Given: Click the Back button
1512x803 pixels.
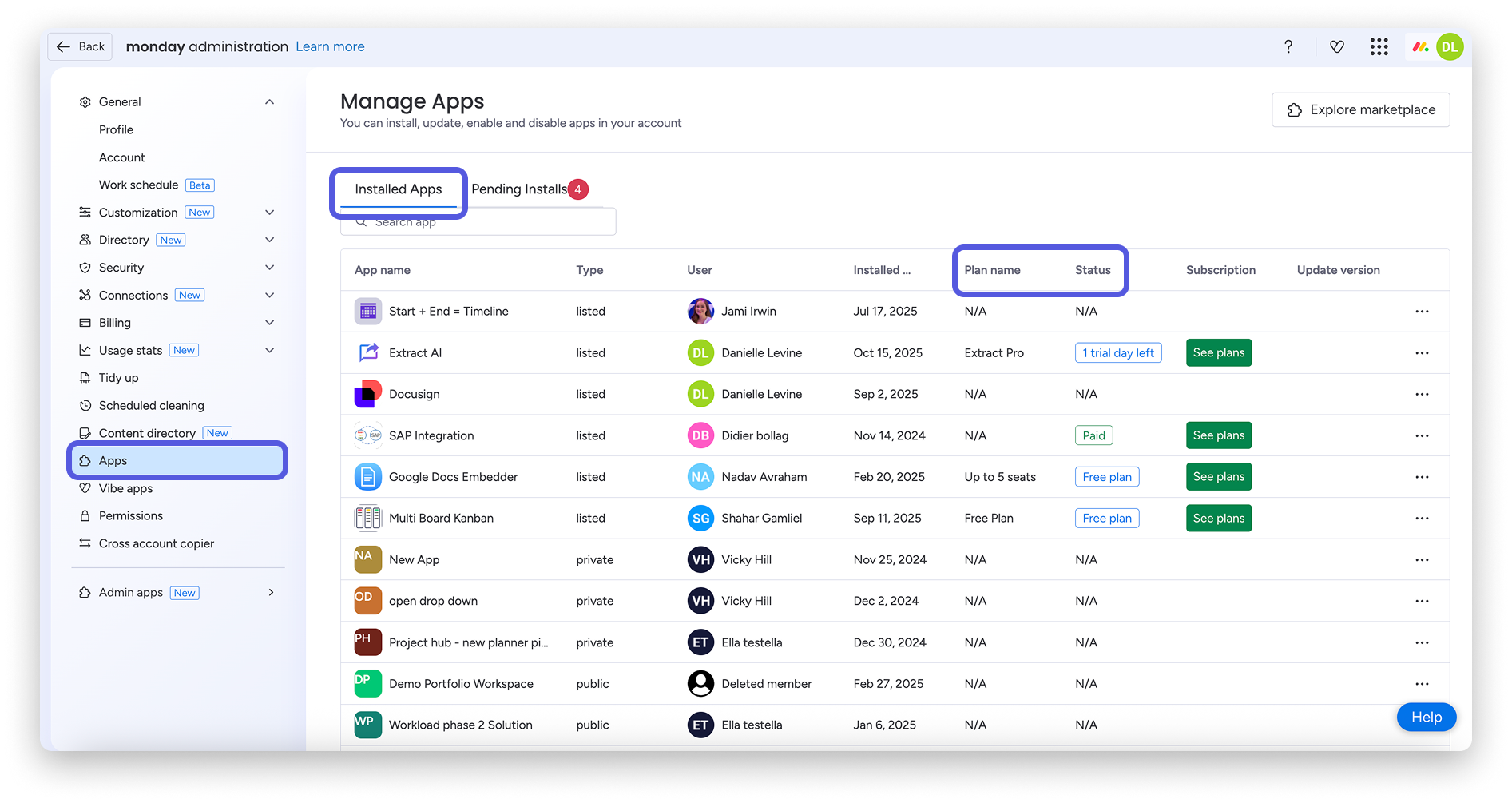Looking at the screenshot, I should pos(80,46).
